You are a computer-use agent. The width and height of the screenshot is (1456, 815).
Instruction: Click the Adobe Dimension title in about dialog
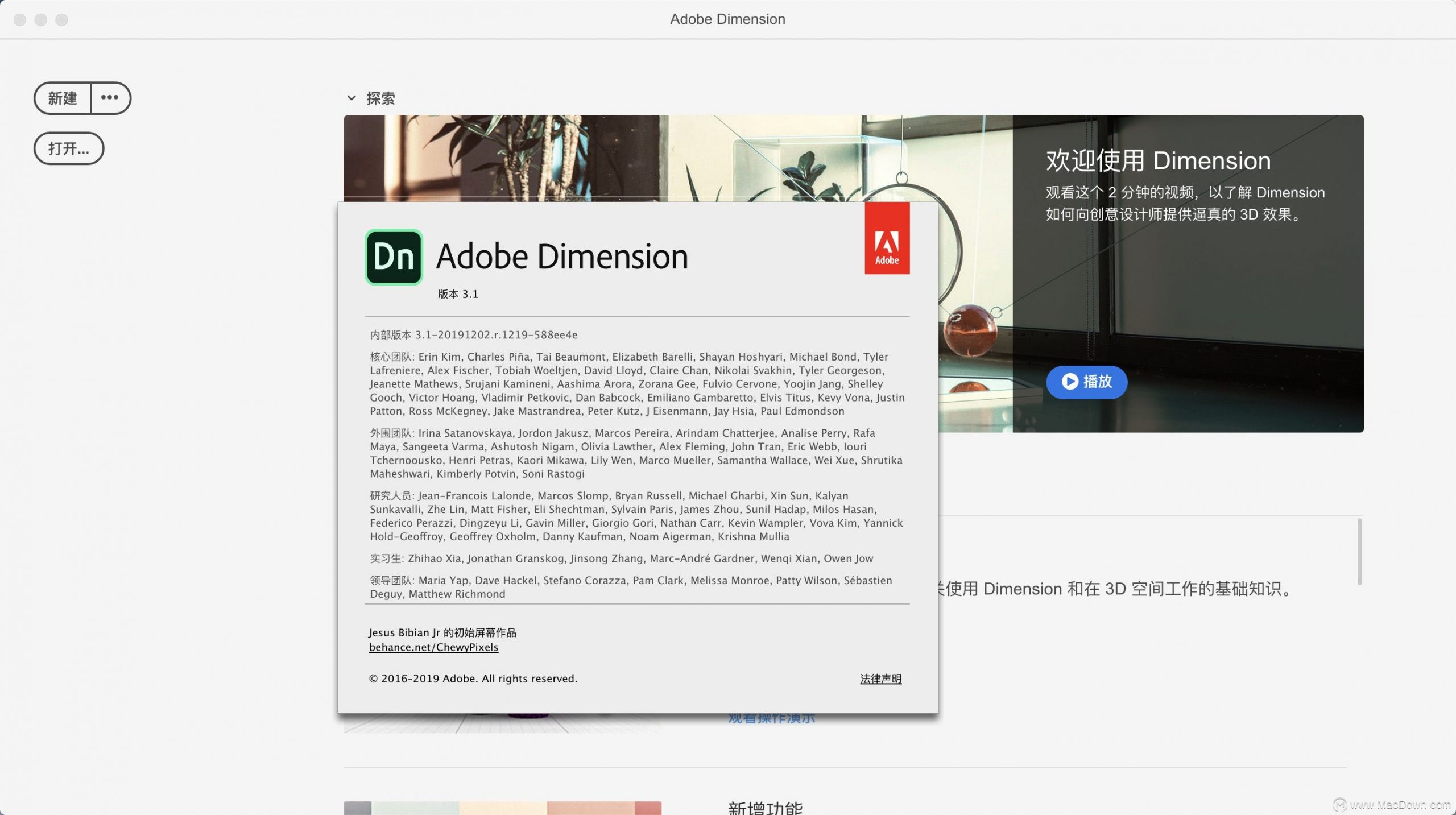click(x=562, y=257)
